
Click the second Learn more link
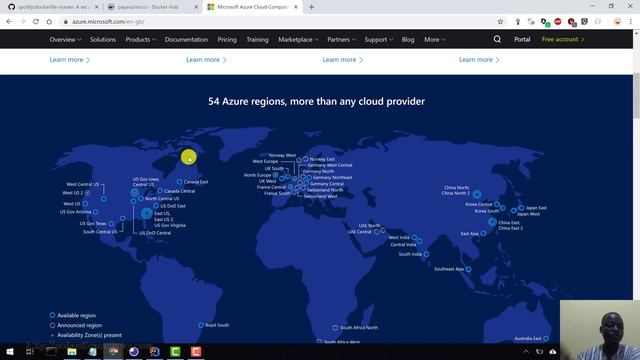click(x=207, y=60)
